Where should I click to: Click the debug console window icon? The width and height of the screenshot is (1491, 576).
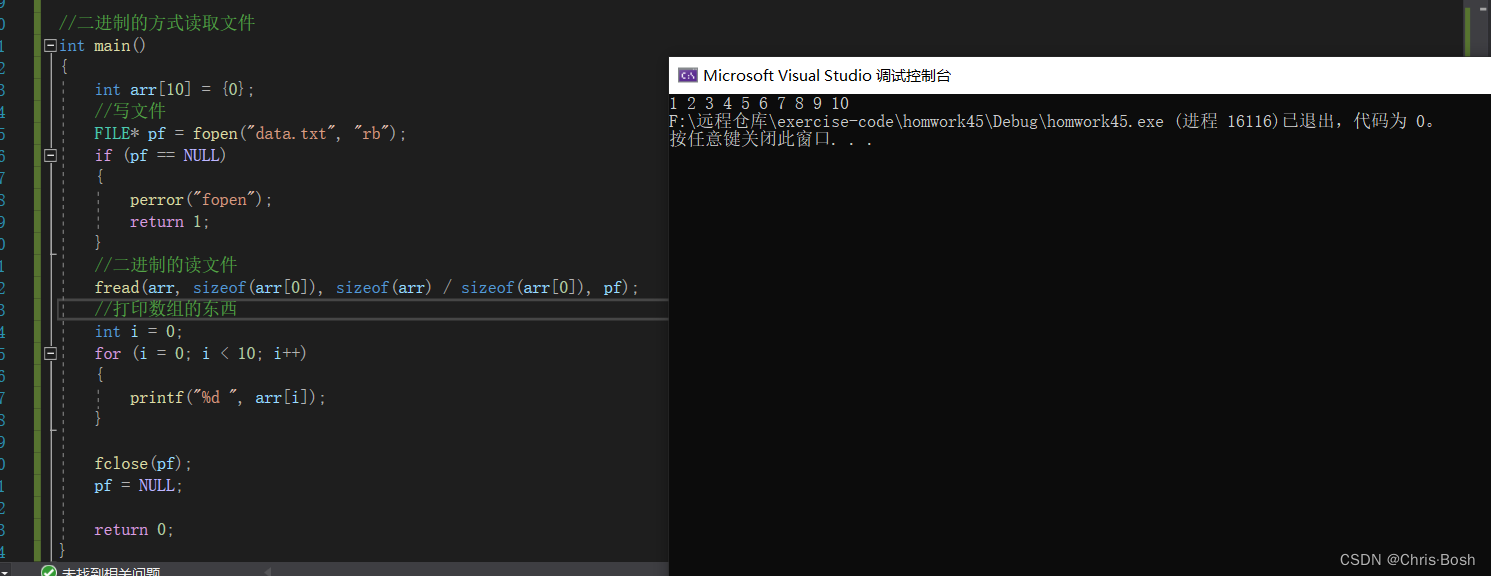(687, 75)
